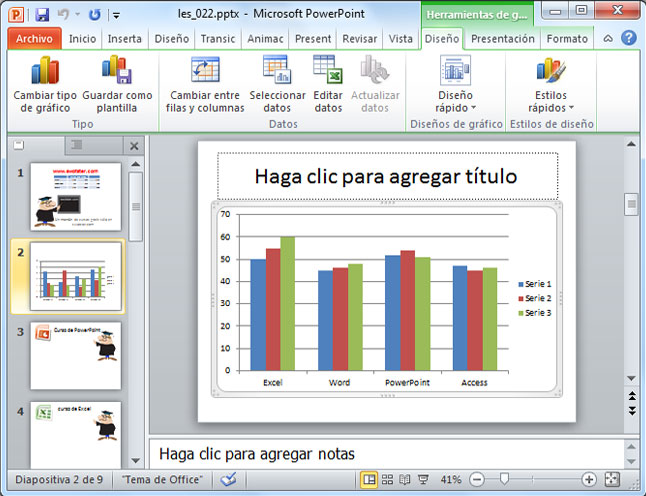Open the Transiciones tab
The height and width of the screenshot is (496, 646).
click(218, 39)
